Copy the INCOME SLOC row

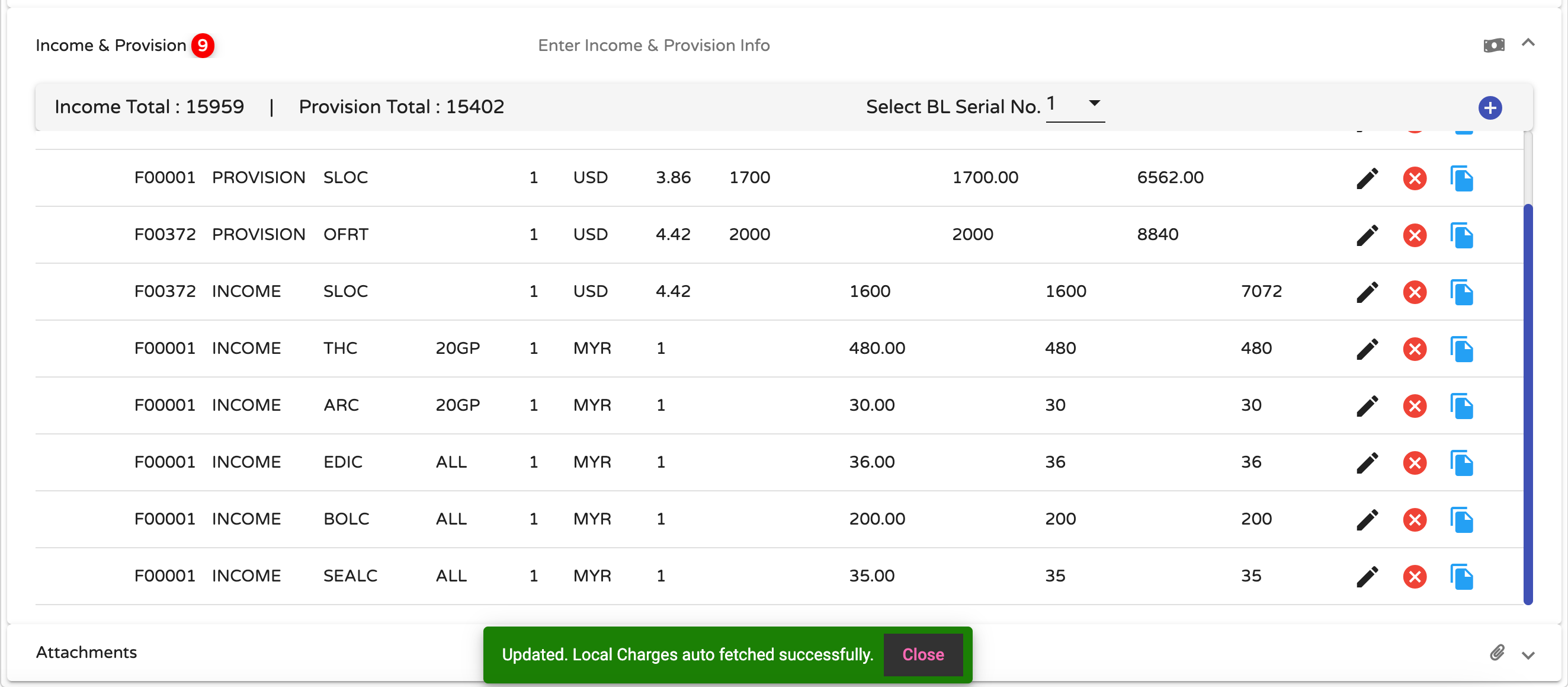pos(1461,292)
